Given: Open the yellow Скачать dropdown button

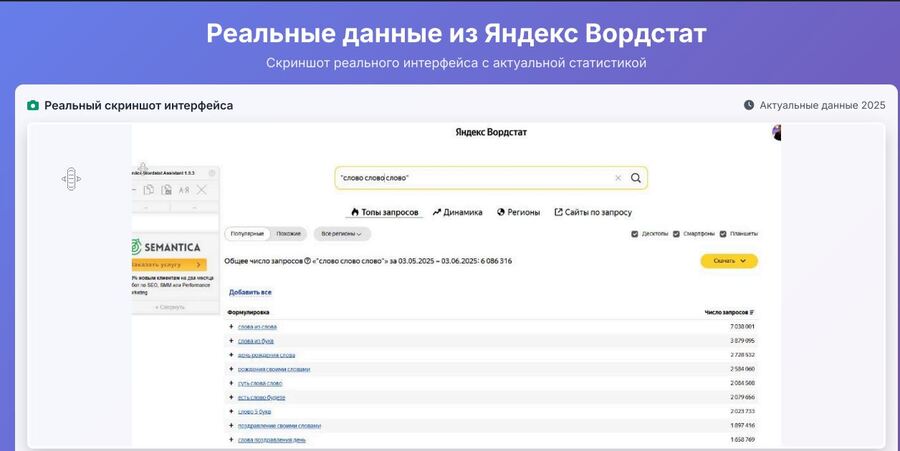Looking at the screenshot, I should pos(729,261).
